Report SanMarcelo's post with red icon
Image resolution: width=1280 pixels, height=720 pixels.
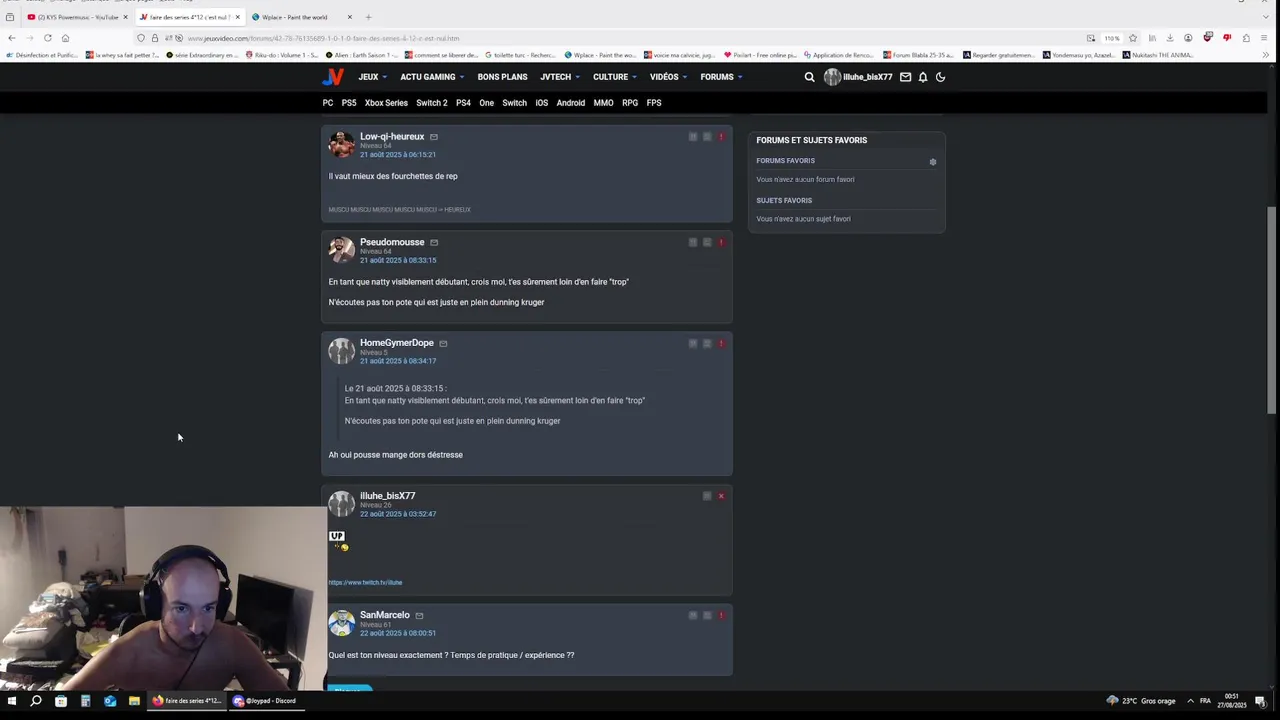(721, 616)
